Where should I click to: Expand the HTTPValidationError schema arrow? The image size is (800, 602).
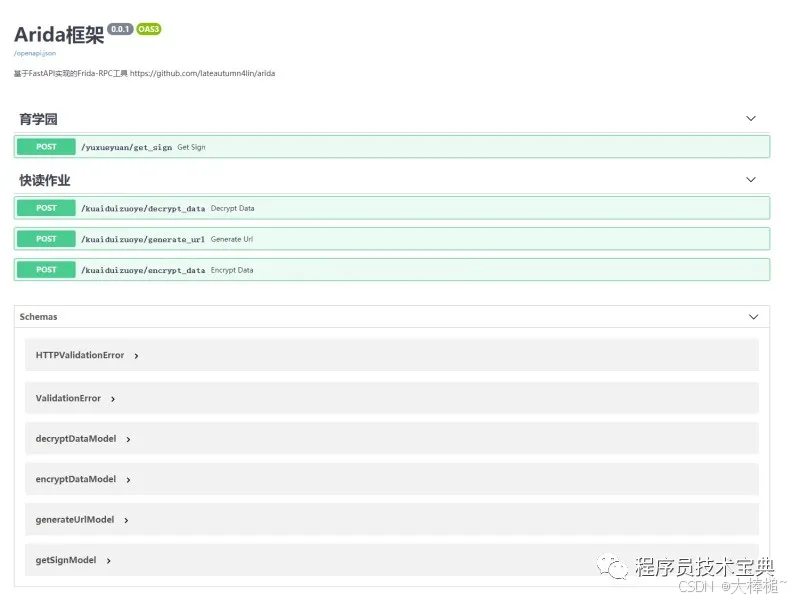point(136,356)
